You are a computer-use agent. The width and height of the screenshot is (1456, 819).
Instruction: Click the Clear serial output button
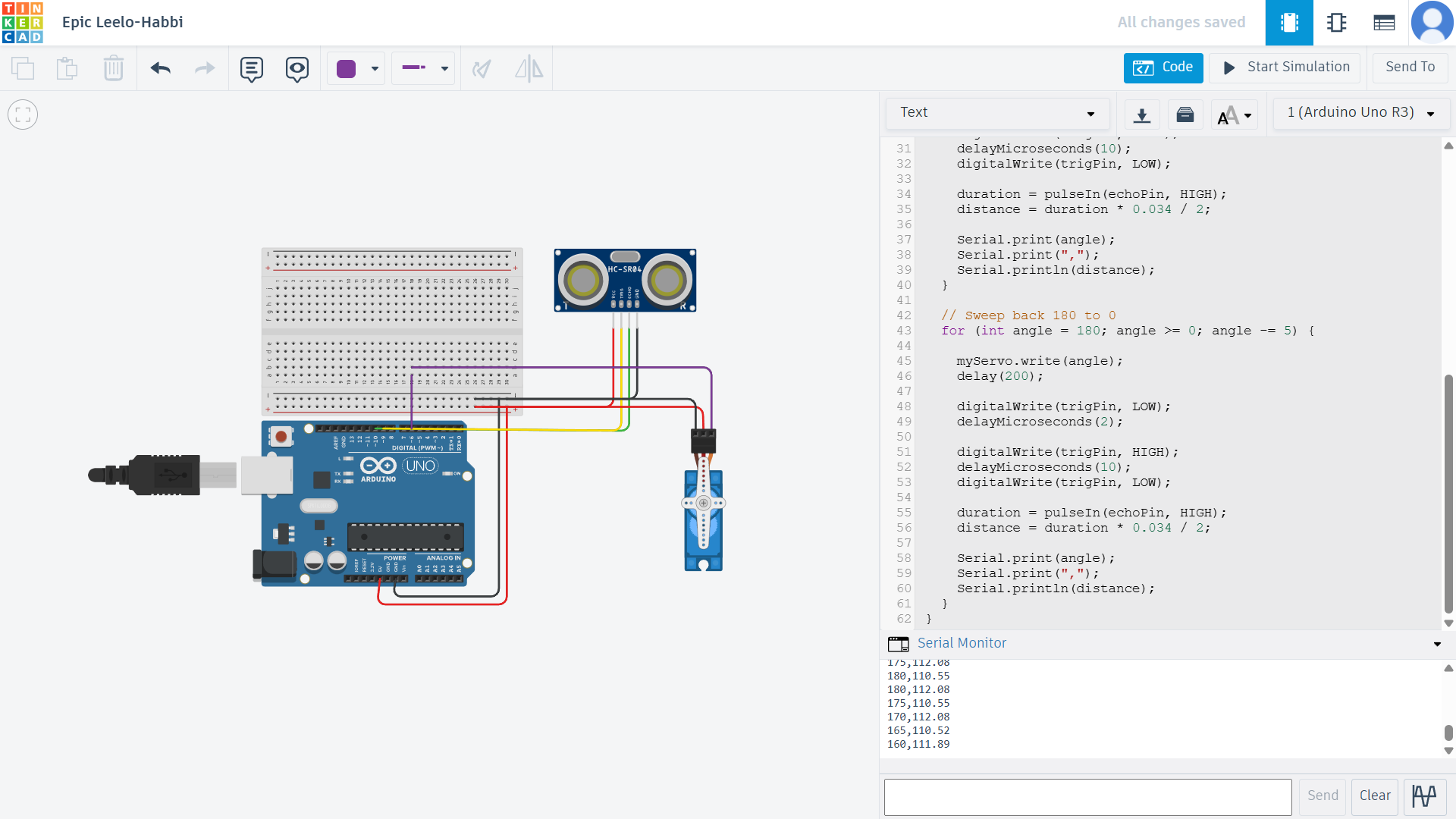pos(1374,795)
